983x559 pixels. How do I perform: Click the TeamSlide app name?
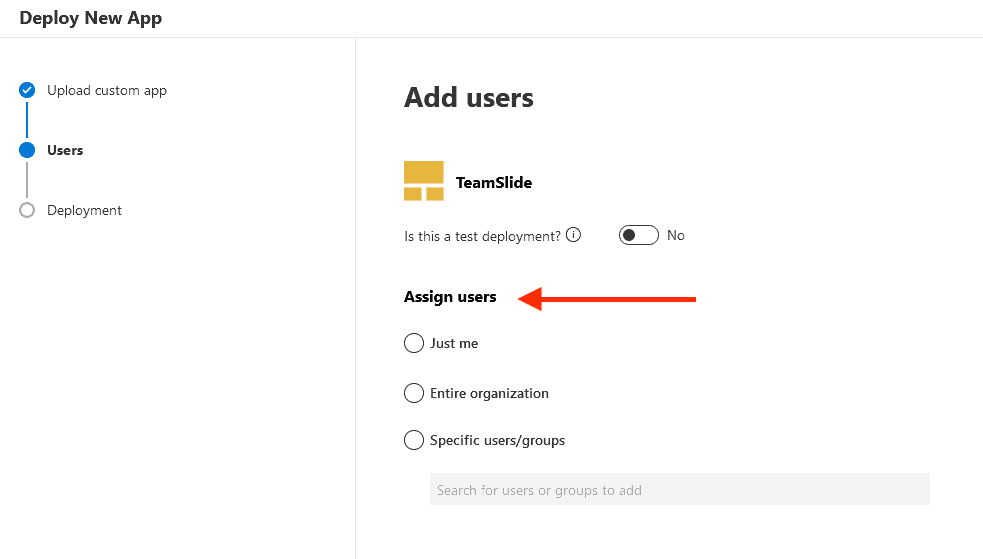click(494, 182)
